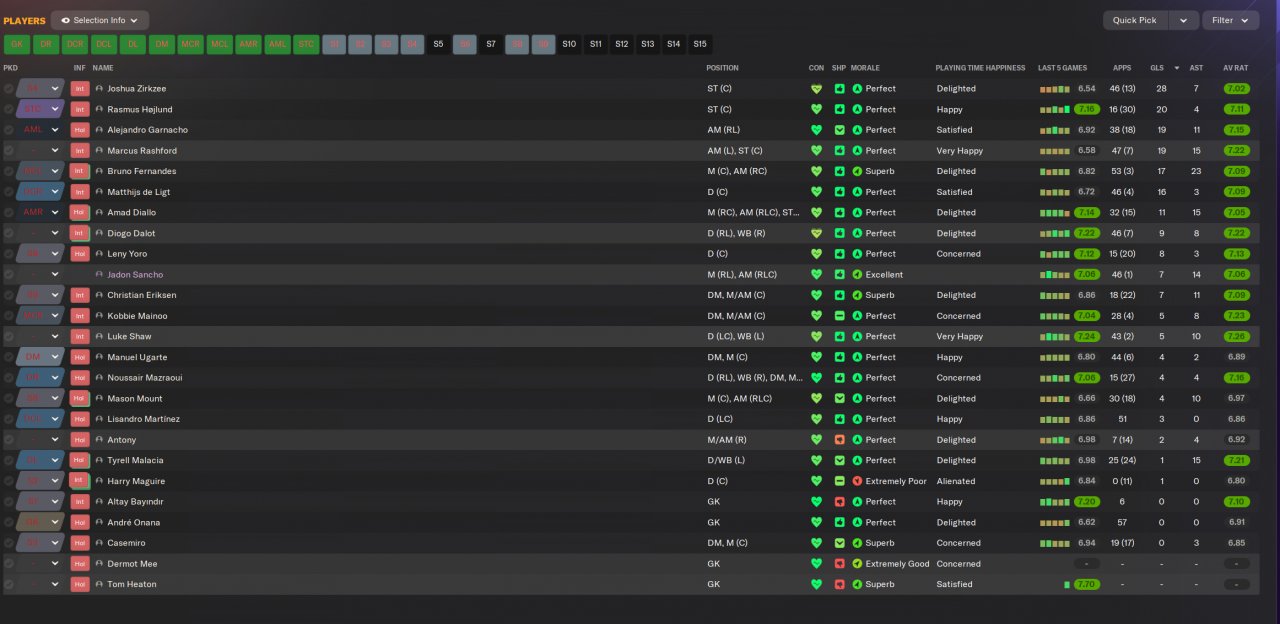
Task: Click the Int badge beside Luke Shaw
Action: click(x=80, y=336)
